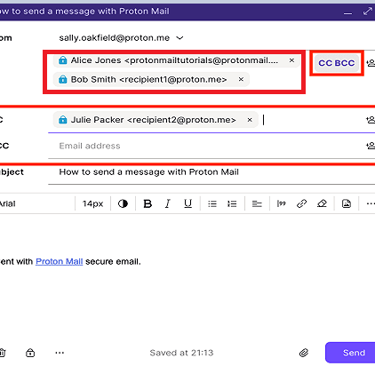Open more formatting options in toolbar
Image resolution: width=375 pixels, height=366 pixels.
click(370, 204)
